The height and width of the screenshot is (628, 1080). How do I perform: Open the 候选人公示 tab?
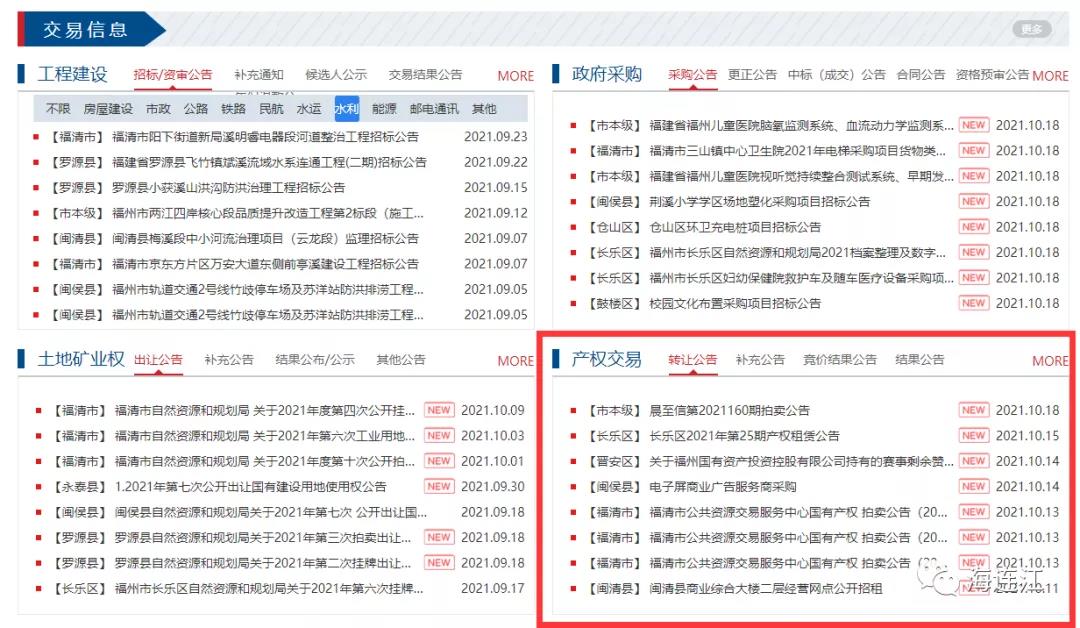coord(336,74)
